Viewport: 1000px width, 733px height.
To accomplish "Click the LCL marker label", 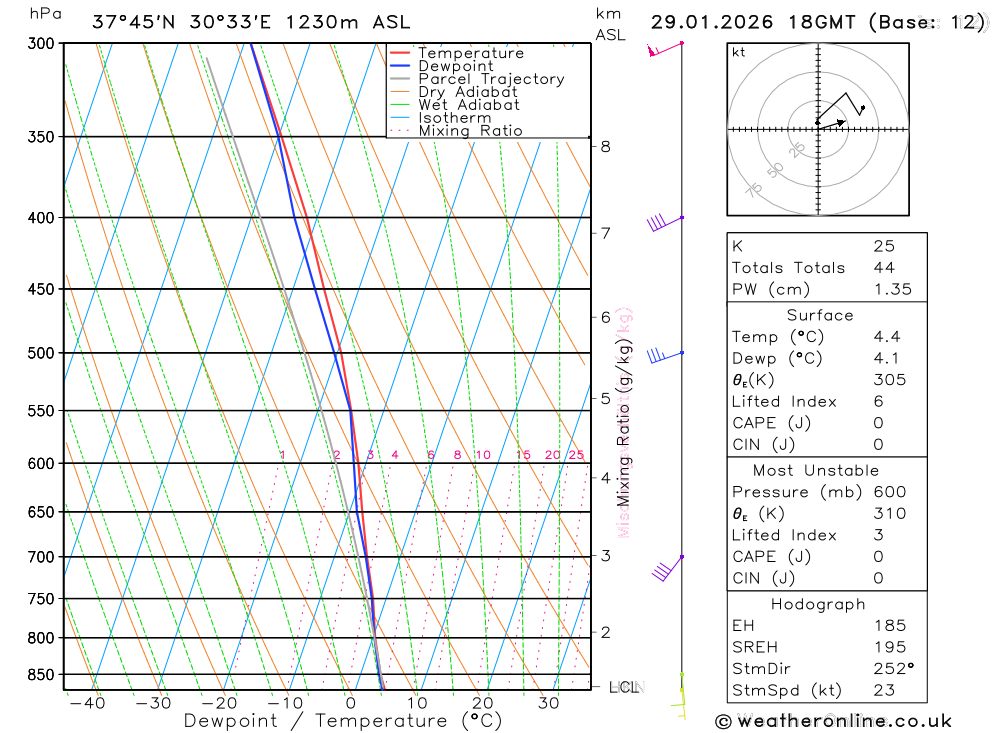I will pyautogui.click(x=626, y=687).
